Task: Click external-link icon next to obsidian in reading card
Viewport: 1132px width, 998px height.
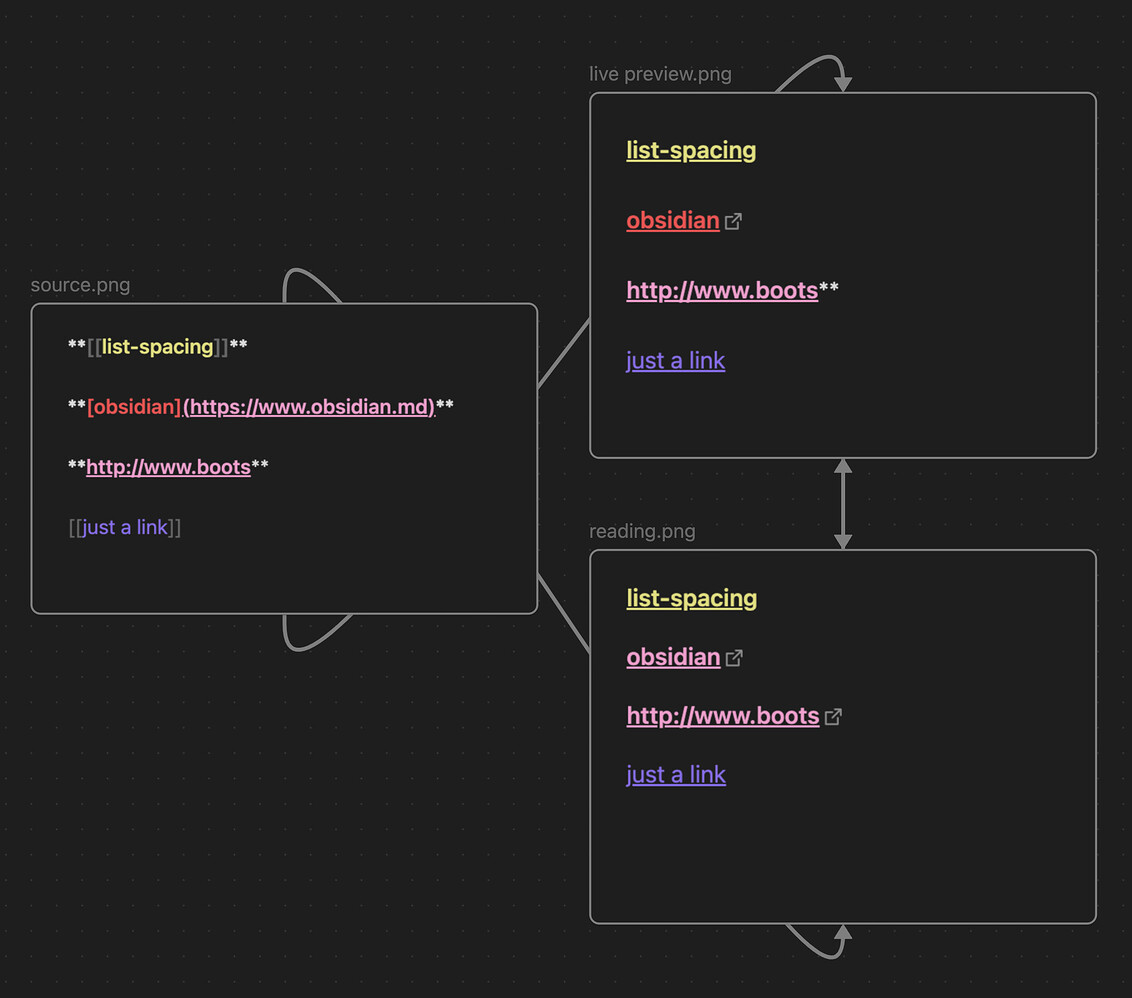Action: pos(735,657)
